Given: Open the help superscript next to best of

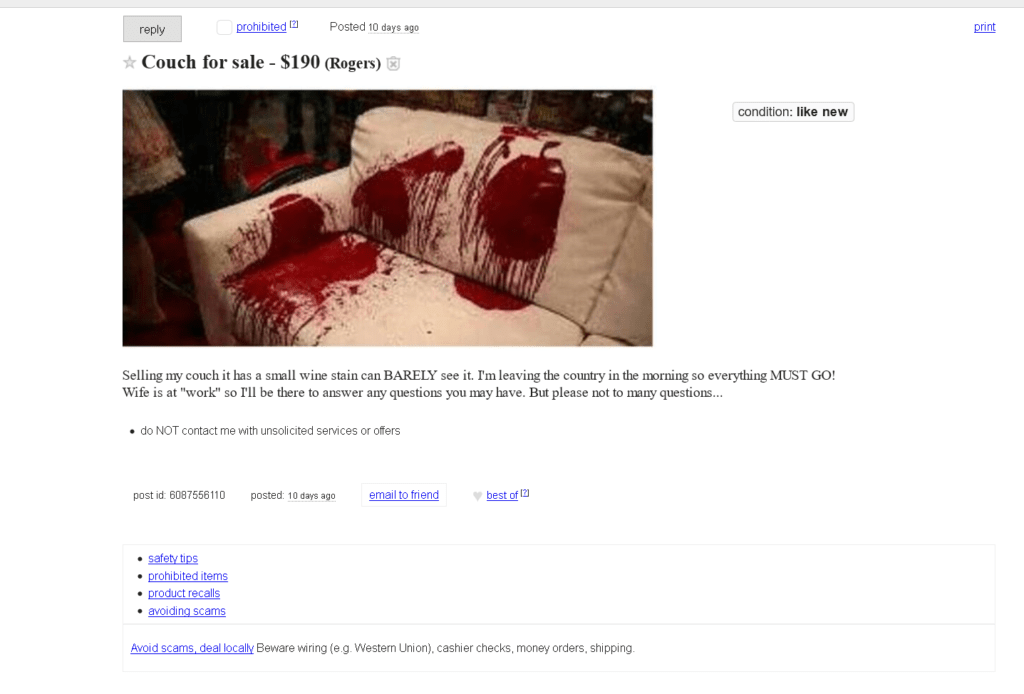Looking at the screenshot, I should [525, 493].
